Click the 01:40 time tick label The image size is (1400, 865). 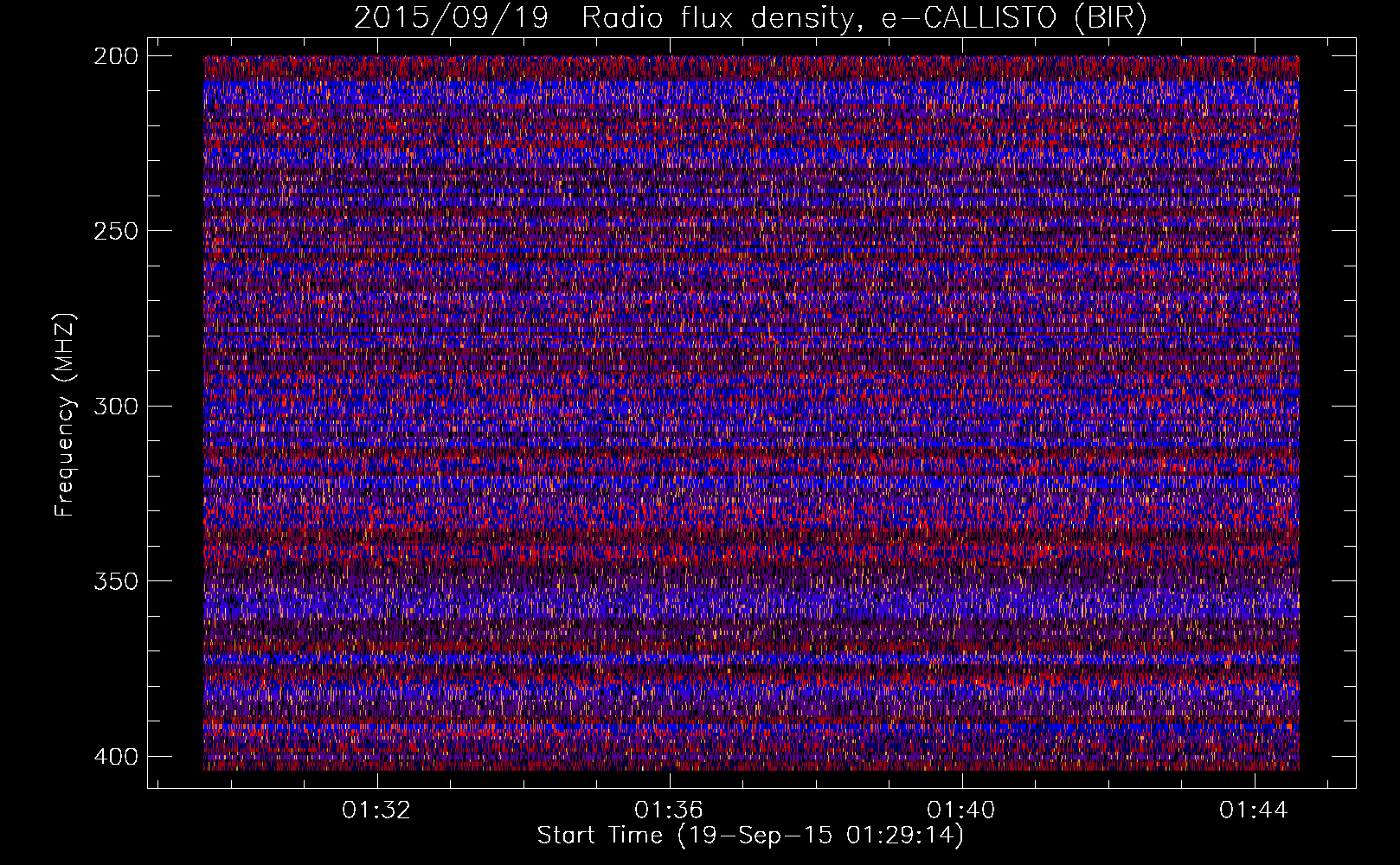[961, 811]
